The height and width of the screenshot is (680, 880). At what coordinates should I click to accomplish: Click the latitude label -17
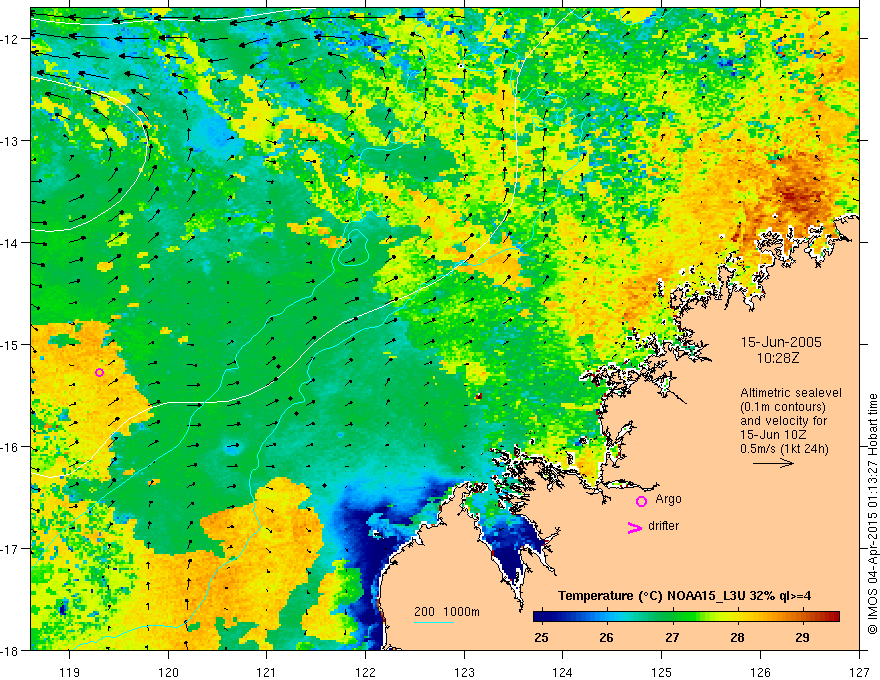[x=11, y=548]
